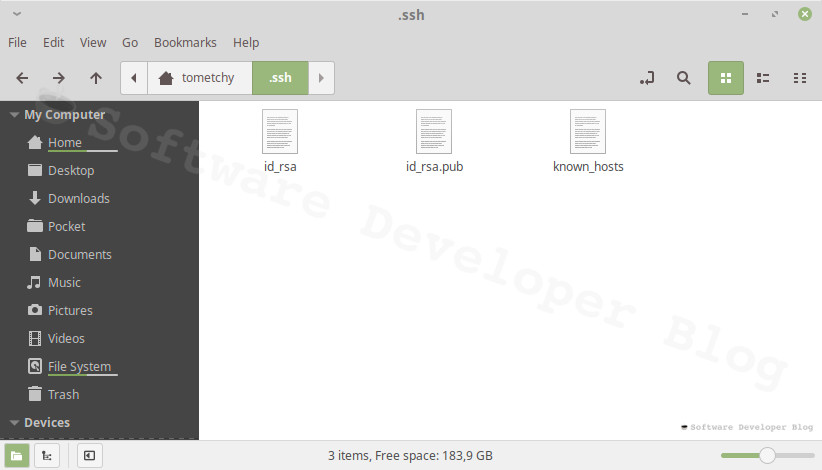Toggle location entry mode icon
This screenshot has height=470, width=822.
[647, 78]
